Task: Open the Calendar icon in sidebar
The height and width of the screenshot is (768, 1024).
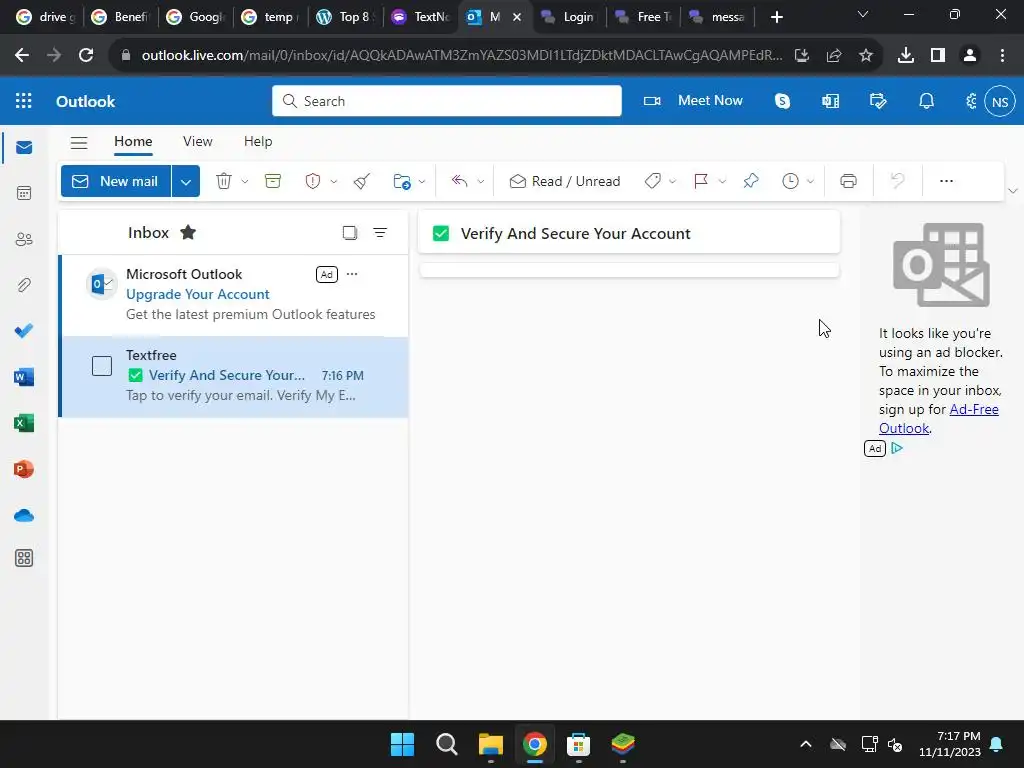Action: click(x=24, y=193)
